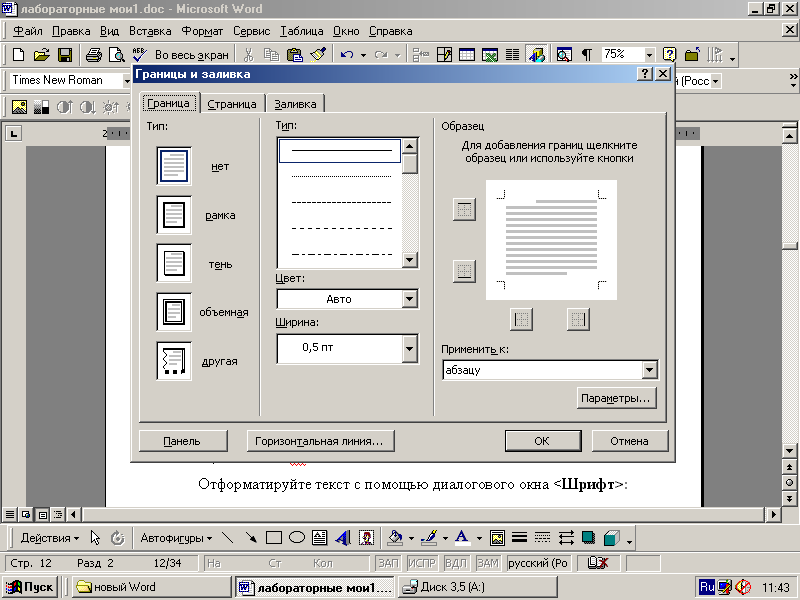Select Line drawing tool
The height and width of the screenshot is (600, 800).
tap(228, 537)
